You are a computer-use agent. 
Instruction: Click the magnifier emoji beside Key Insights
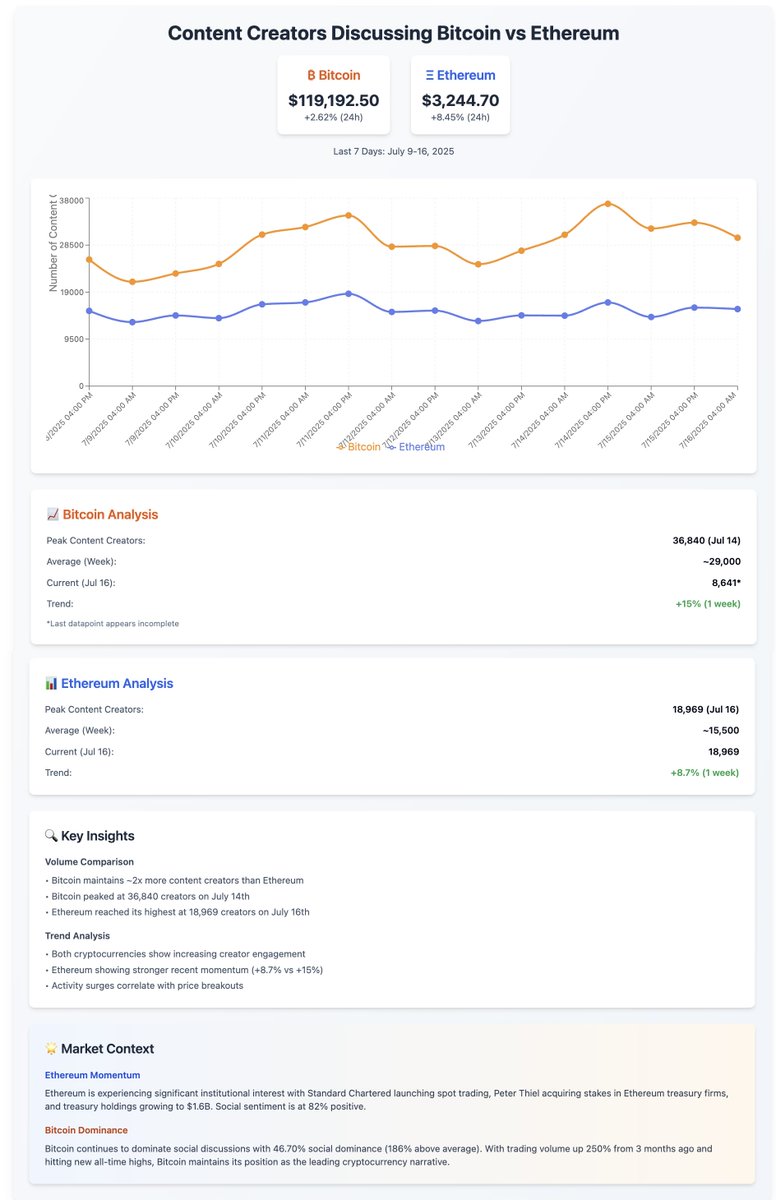click(x=52, y=835)
